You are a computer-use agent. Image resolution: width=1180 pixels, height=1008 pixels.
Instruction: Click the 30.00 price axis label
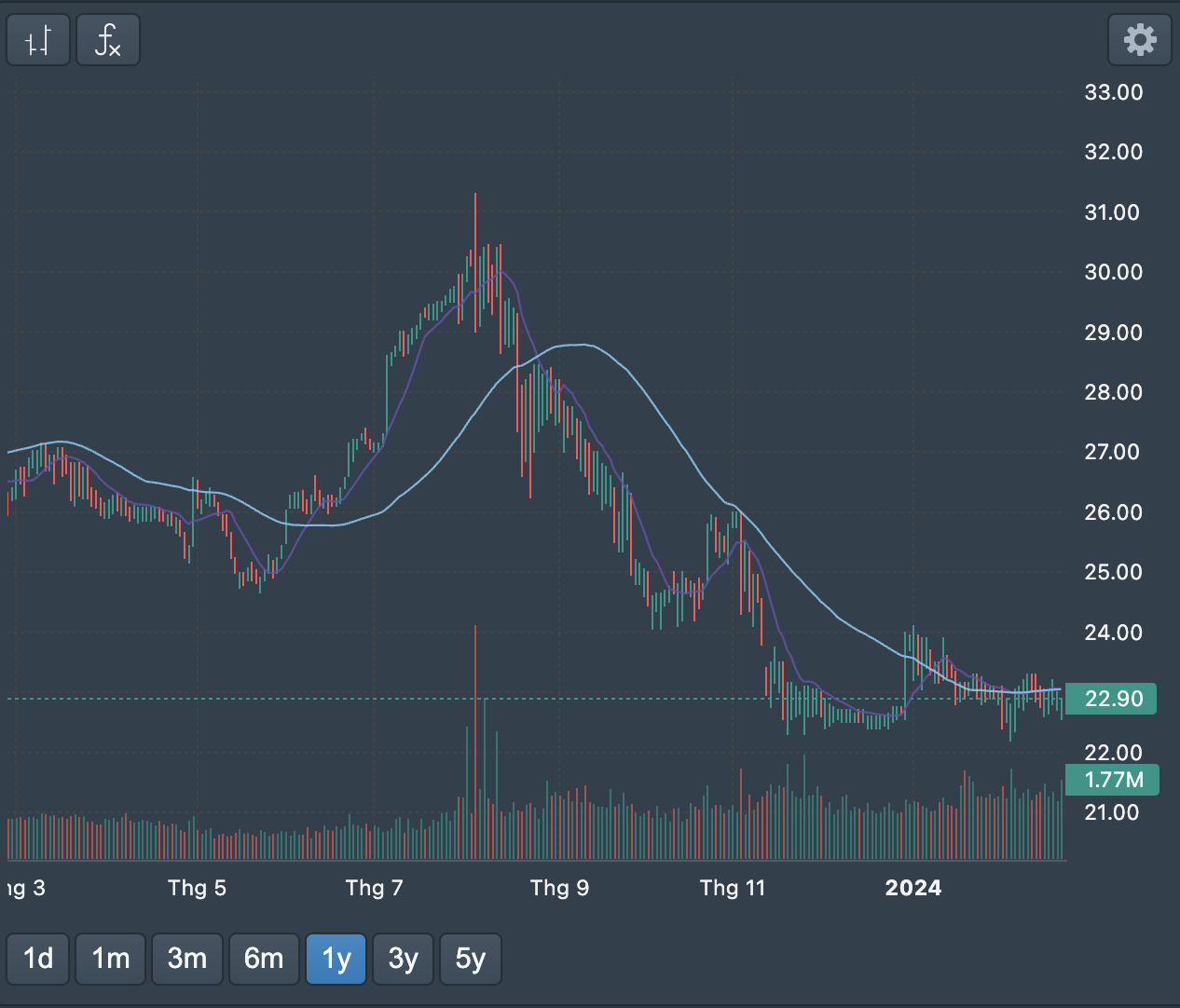1113,272
